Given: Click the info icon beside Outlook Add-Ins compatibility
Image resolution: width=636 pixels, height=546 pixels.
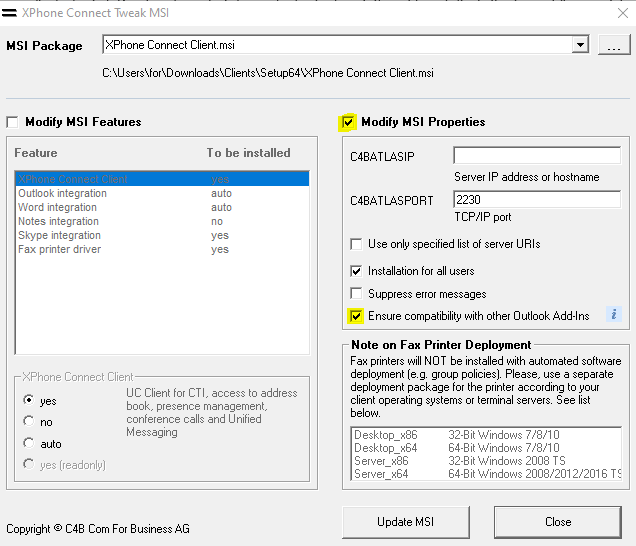Looking at the screenshot, I should [614, 314].
